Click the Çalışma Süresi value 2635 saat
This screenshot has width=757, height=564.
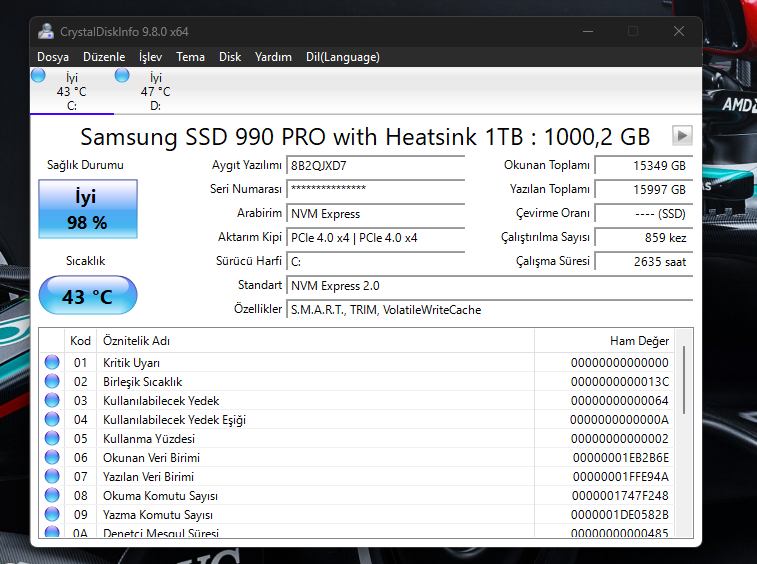tap(644, 262)
